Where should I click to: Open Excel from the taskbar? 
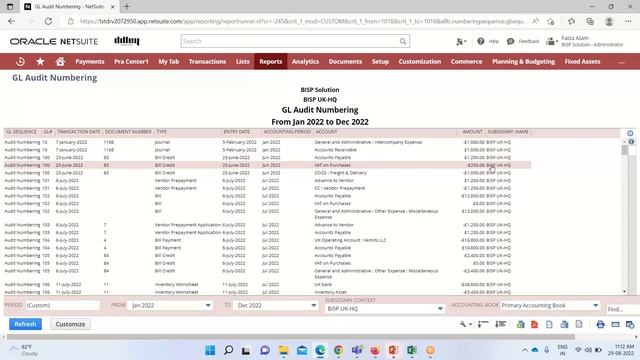point(411,350)
